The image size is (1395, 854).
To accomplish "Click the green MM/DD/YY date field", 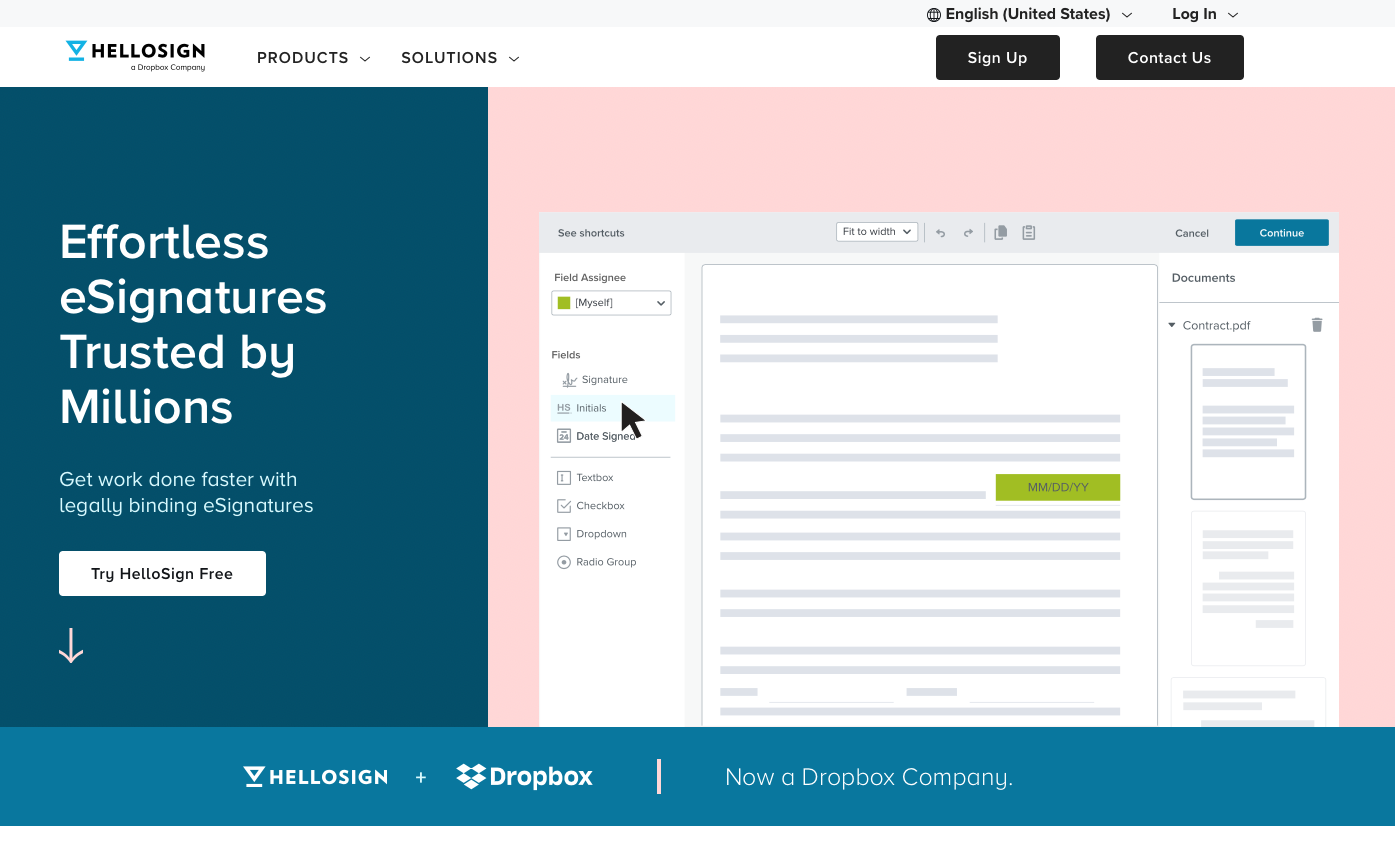I will pos(1058,487).
